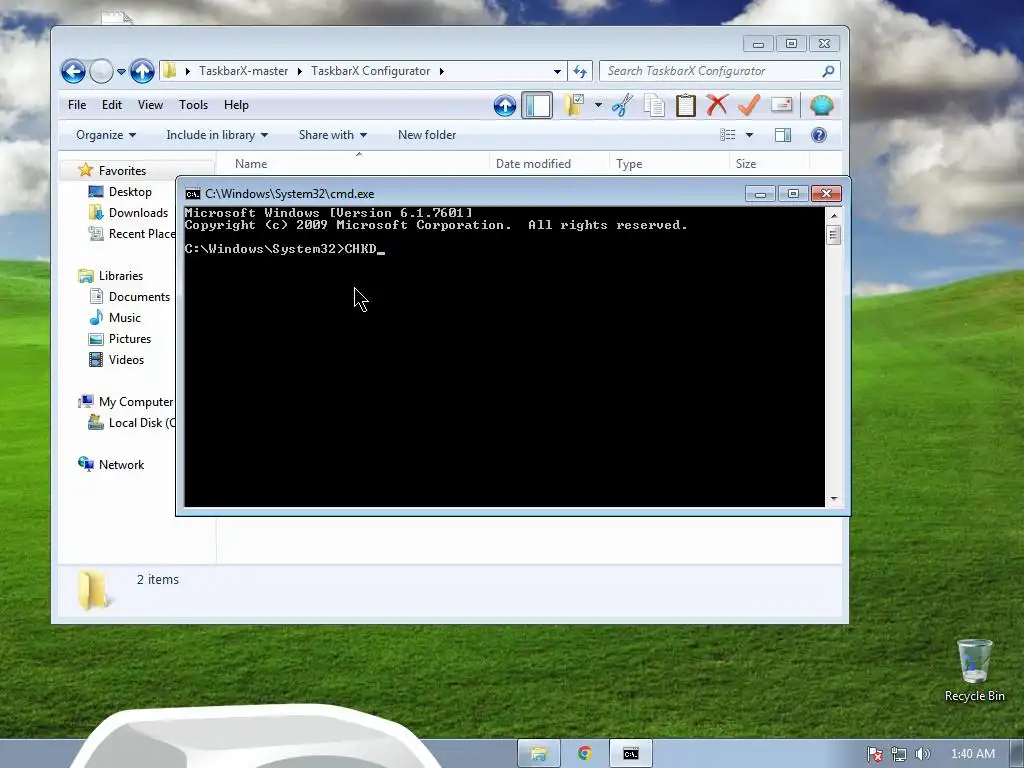The width and height of the screenshot is (1024, 768).
Task: Cut selection with the scissors icon
Action: click(x=622, y=105)
